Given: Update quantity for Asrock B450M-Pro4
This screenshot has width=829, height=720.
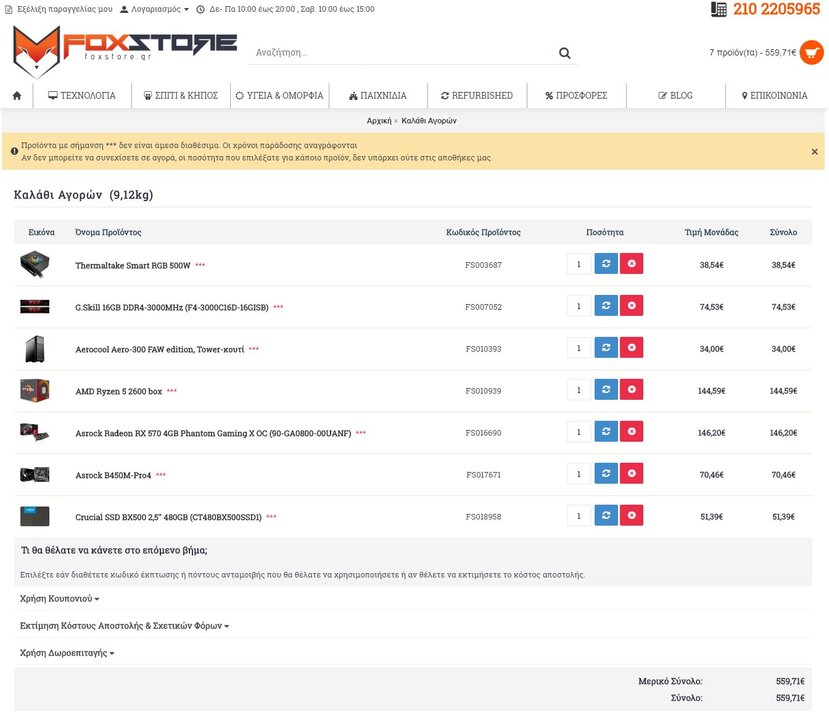Looking at the screenshot, I should click(x=606, y=474).
